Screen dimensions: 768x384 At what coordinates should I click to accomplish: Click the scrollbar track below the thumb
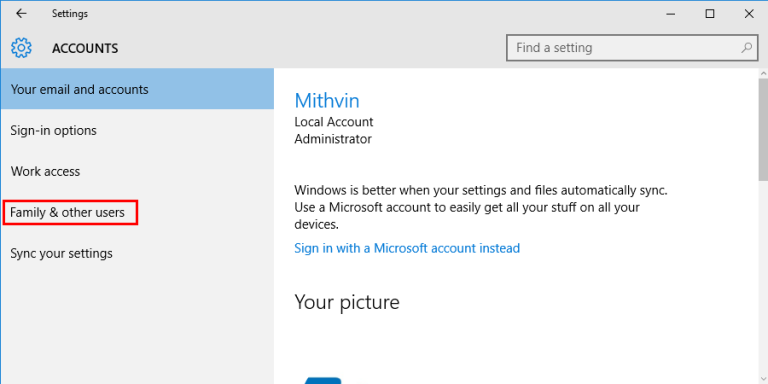763,282
